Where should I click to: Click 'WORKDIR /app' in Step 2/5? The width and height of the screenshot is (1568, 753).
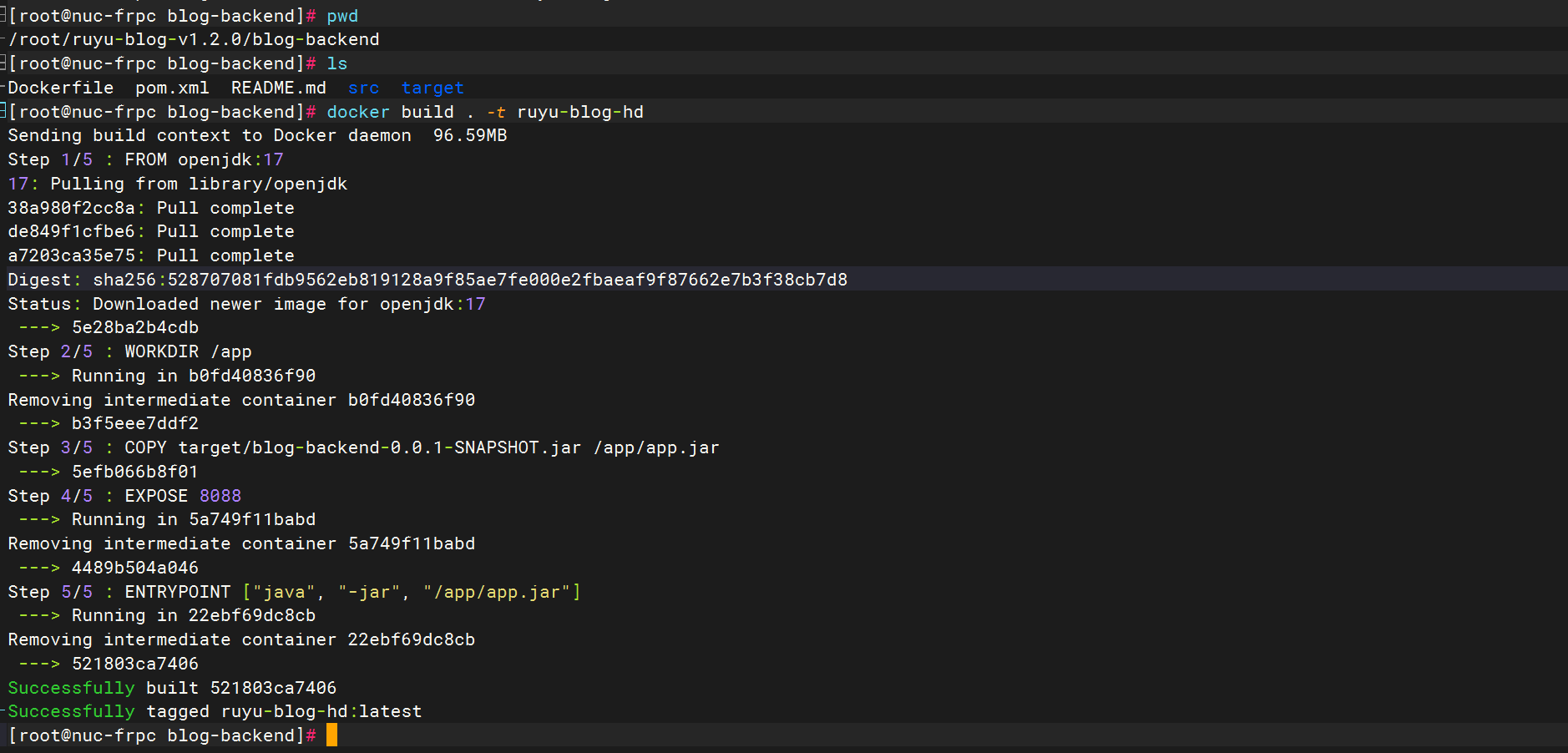click(x=189, y=351)
